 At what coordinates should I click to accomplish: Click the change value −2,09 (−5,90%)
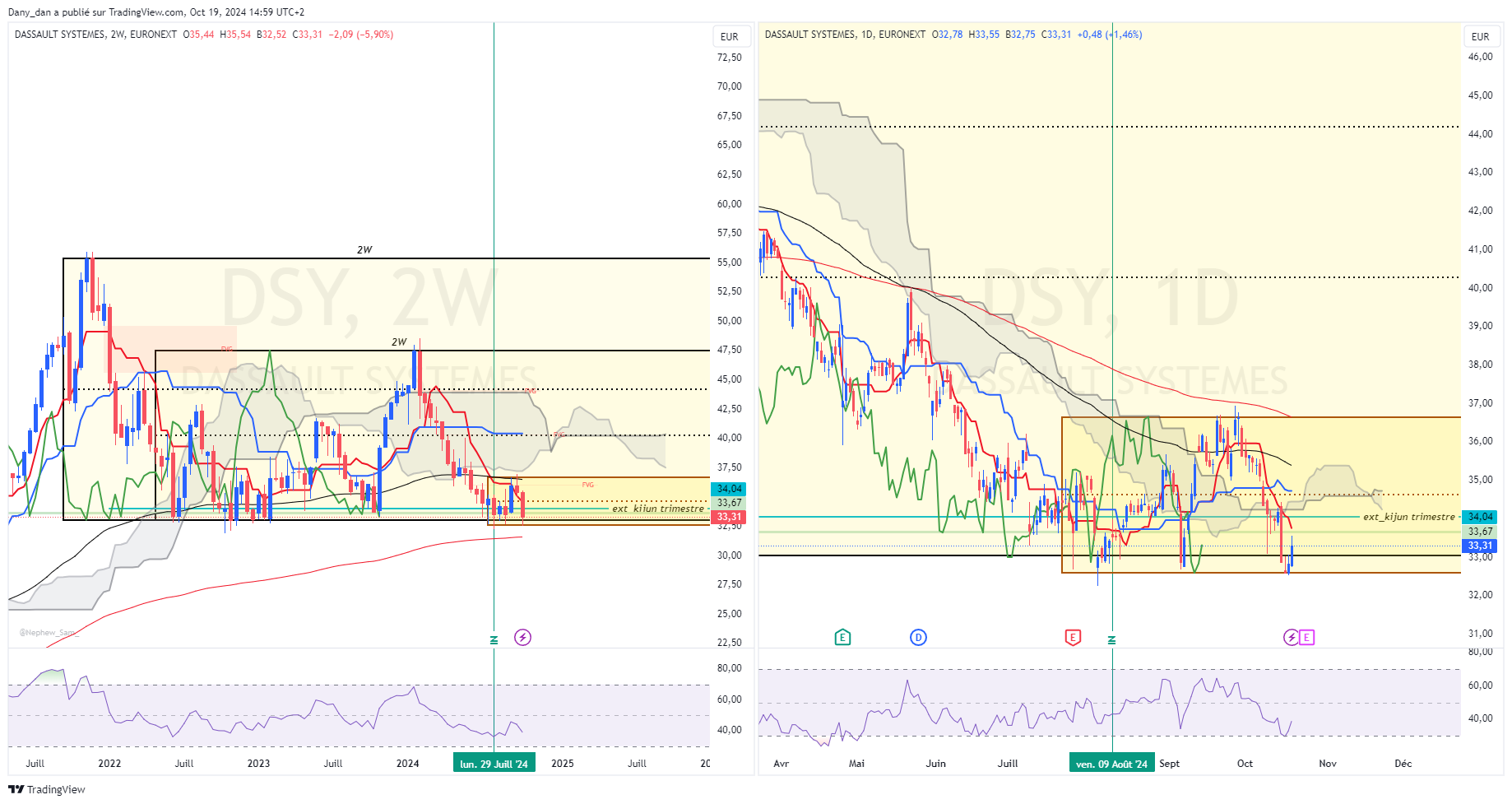361,35
